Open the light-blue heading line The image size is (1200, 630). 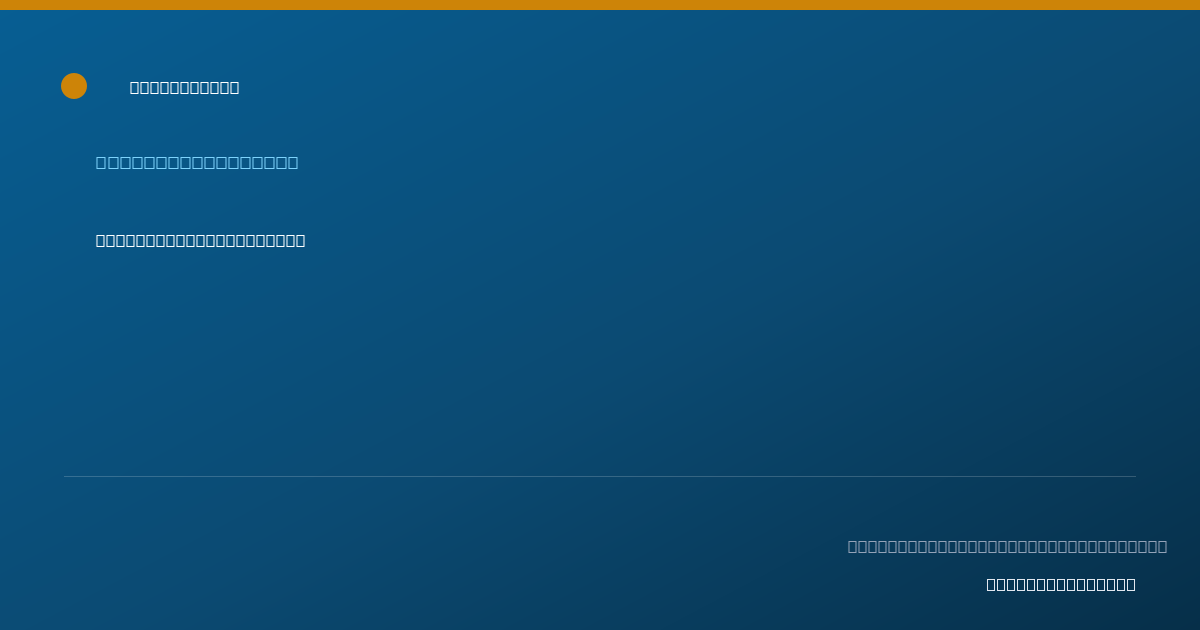(x=197, y=162)
